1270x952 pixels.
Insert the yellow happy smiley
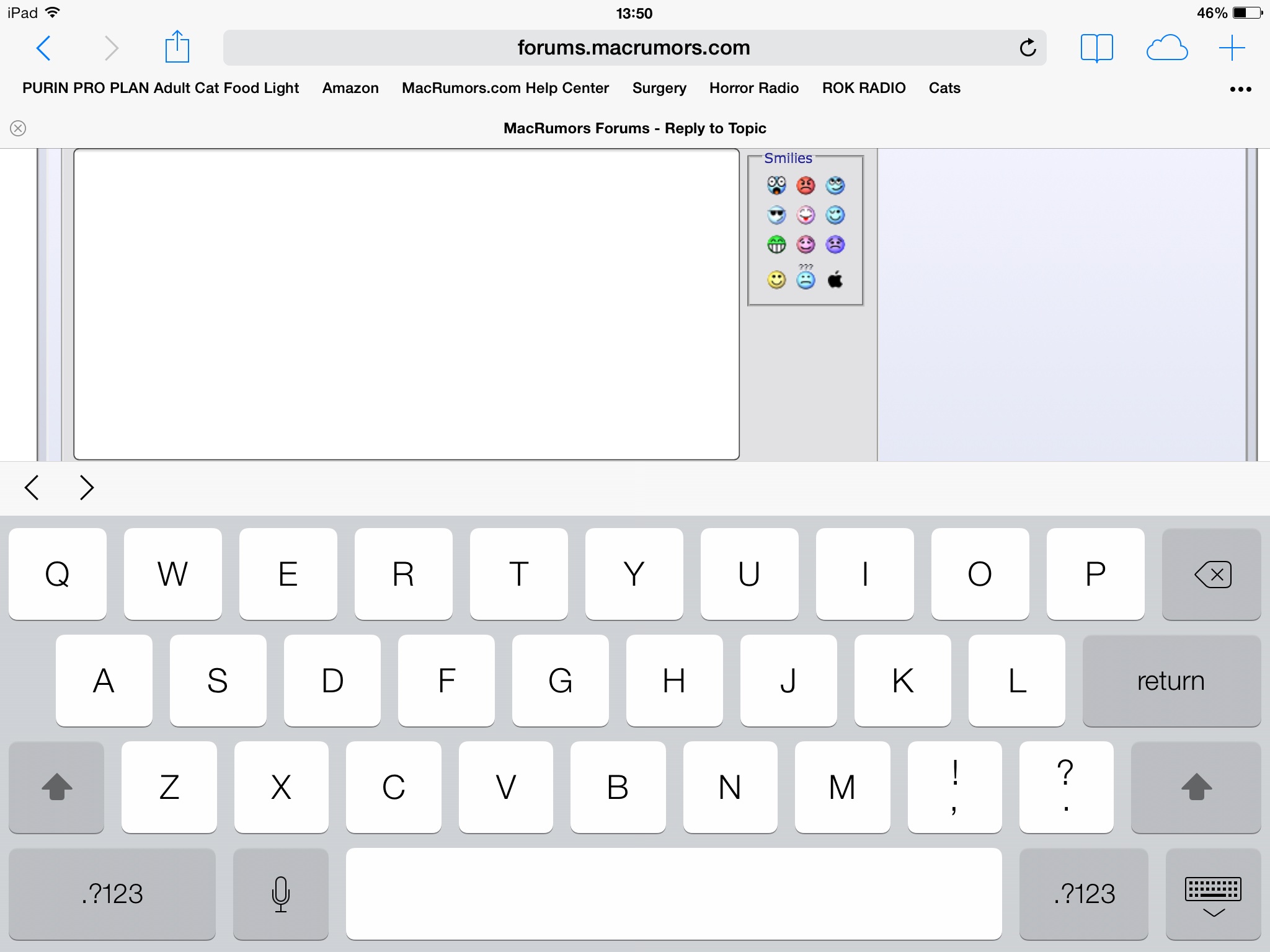tap(776, 280)
